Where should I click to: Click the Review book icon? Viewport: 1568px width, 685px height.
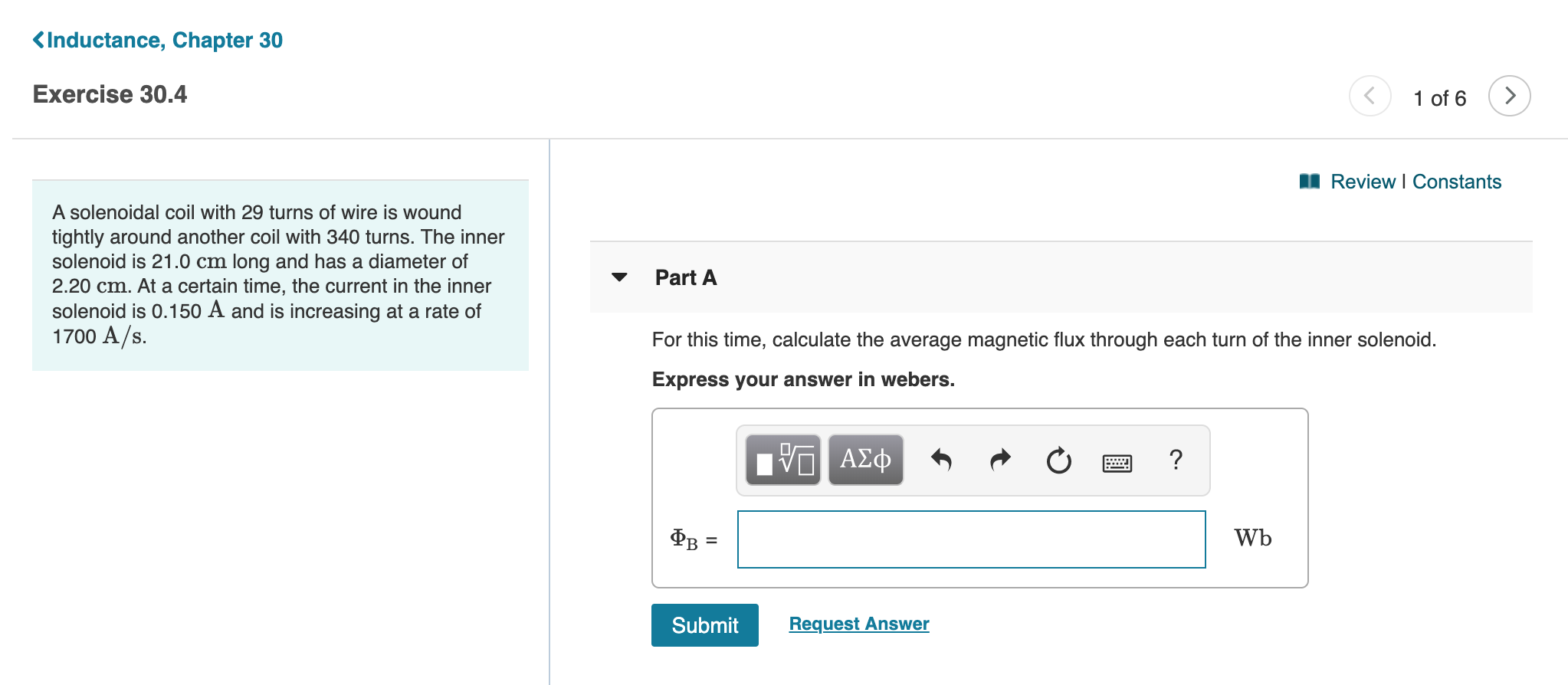pyautogui.click(x=1310, y=181)
